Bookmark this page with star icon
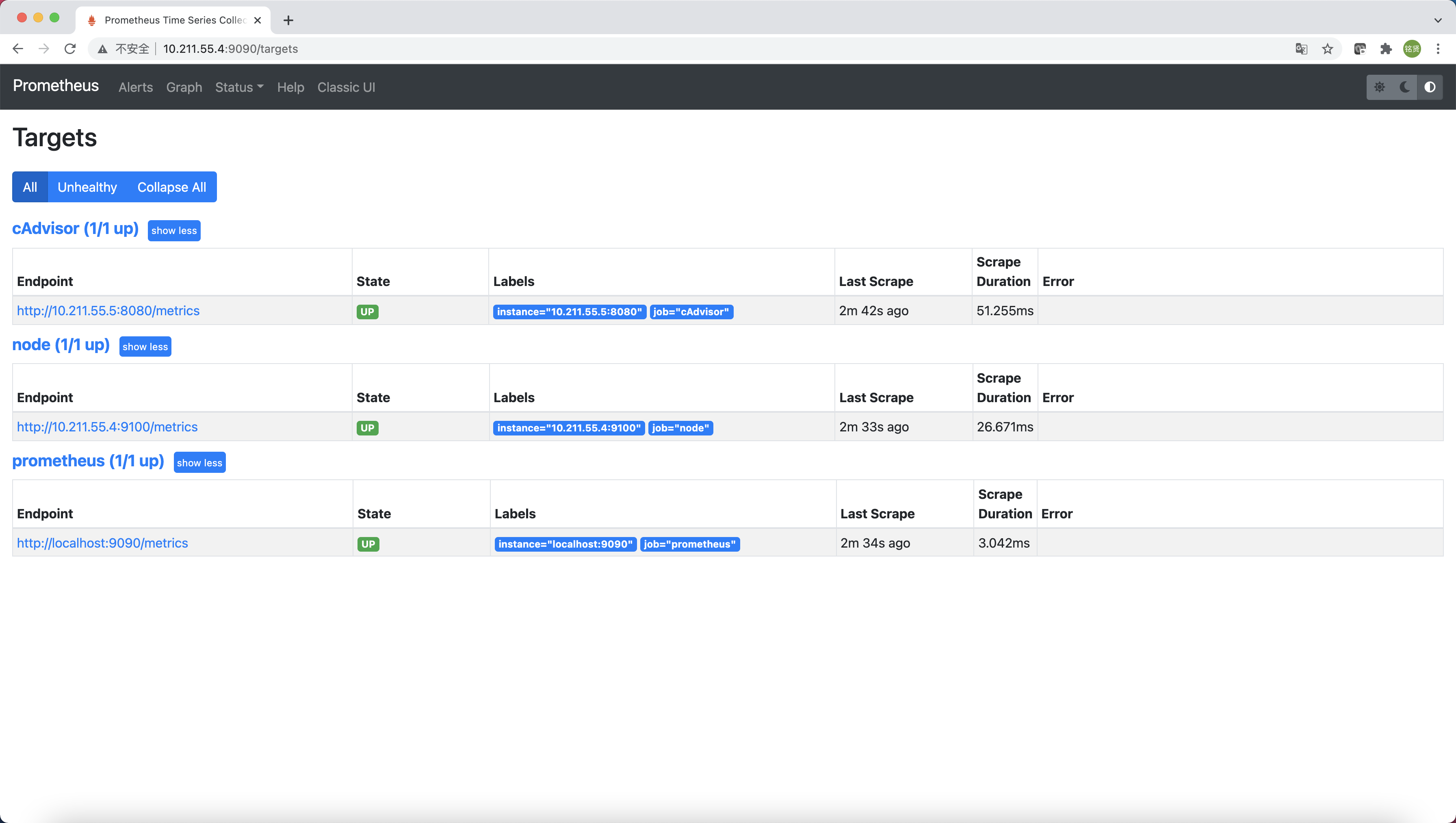The height and width of the screenshot is (823, 1456). (x=1328, y=49)
